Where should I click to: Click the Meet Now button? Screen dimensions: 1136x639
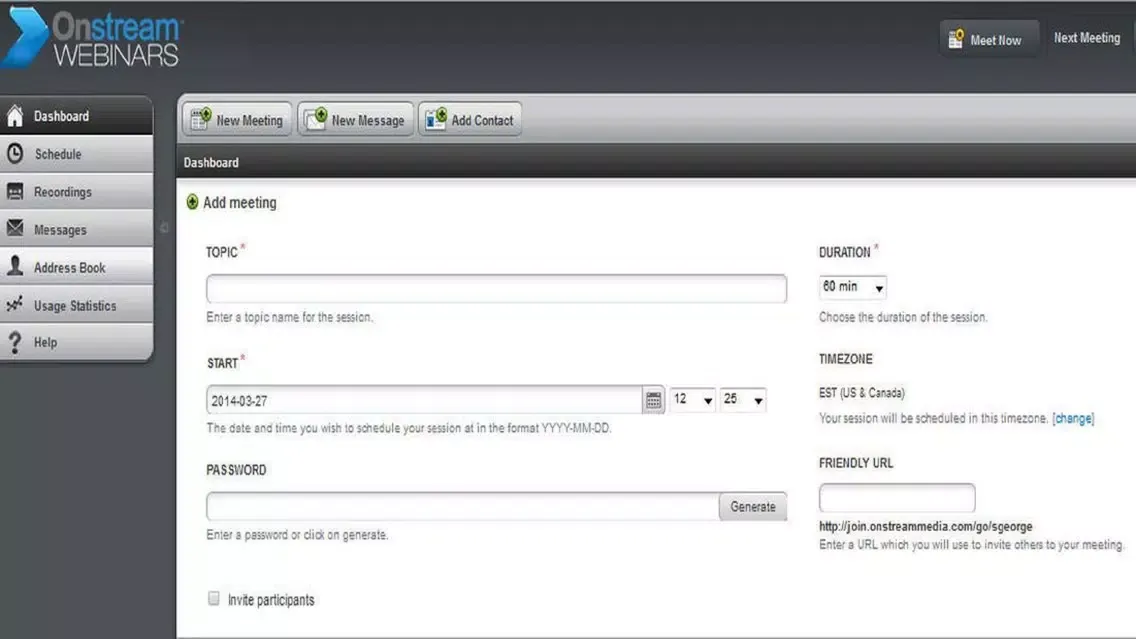tap(989, 39)
